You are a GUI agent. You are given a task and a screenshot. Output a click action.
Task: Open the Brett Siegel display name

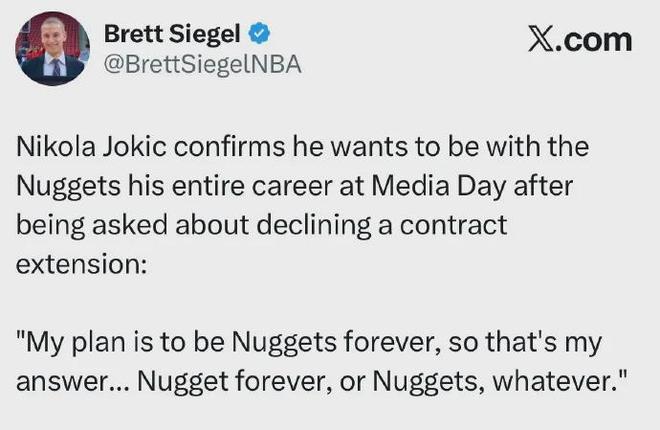click(x=173, y=33)
